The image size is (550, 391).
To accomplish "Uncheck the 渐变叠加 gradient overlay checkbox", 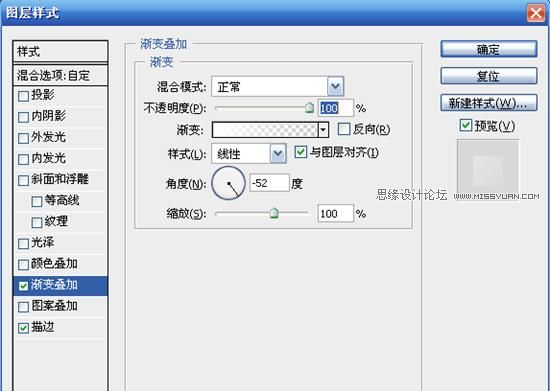I will 23,286.
